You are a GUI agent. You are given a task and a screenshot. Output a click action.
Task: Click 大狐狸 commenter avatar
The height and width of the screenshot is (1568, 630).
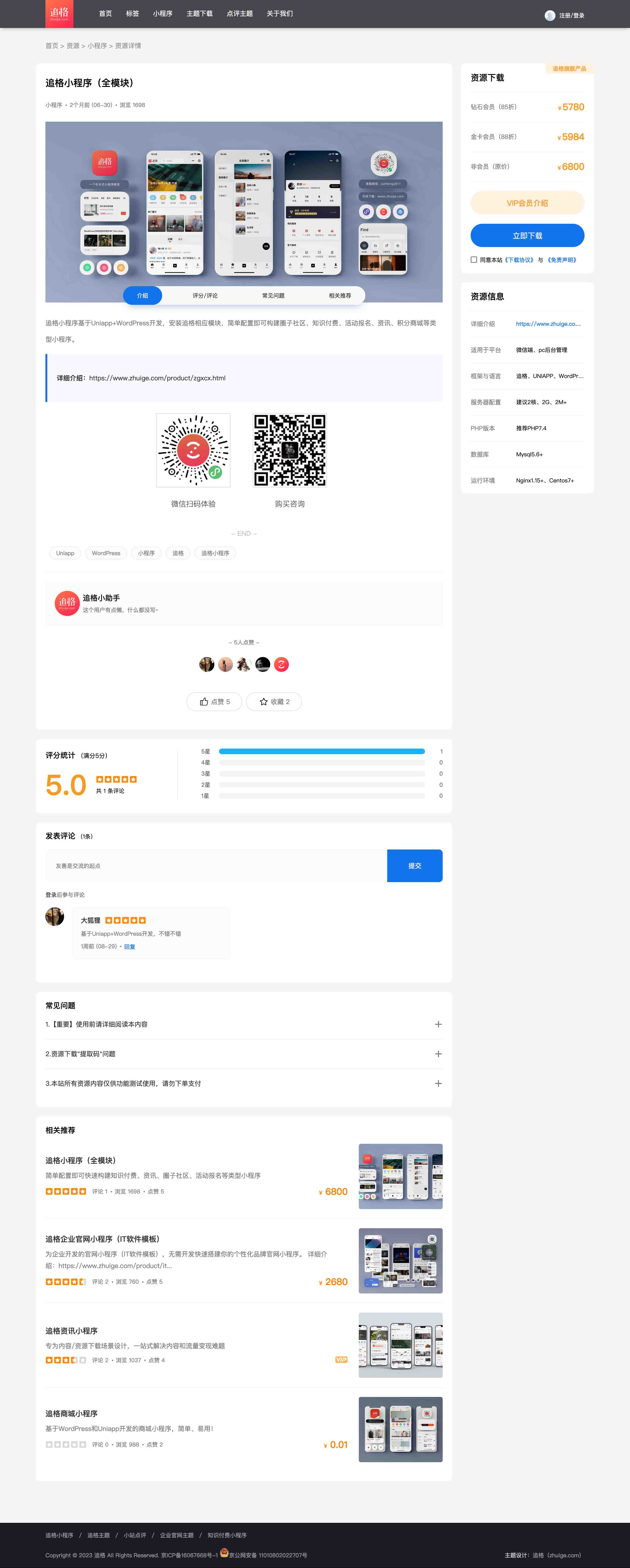(55, 916)
